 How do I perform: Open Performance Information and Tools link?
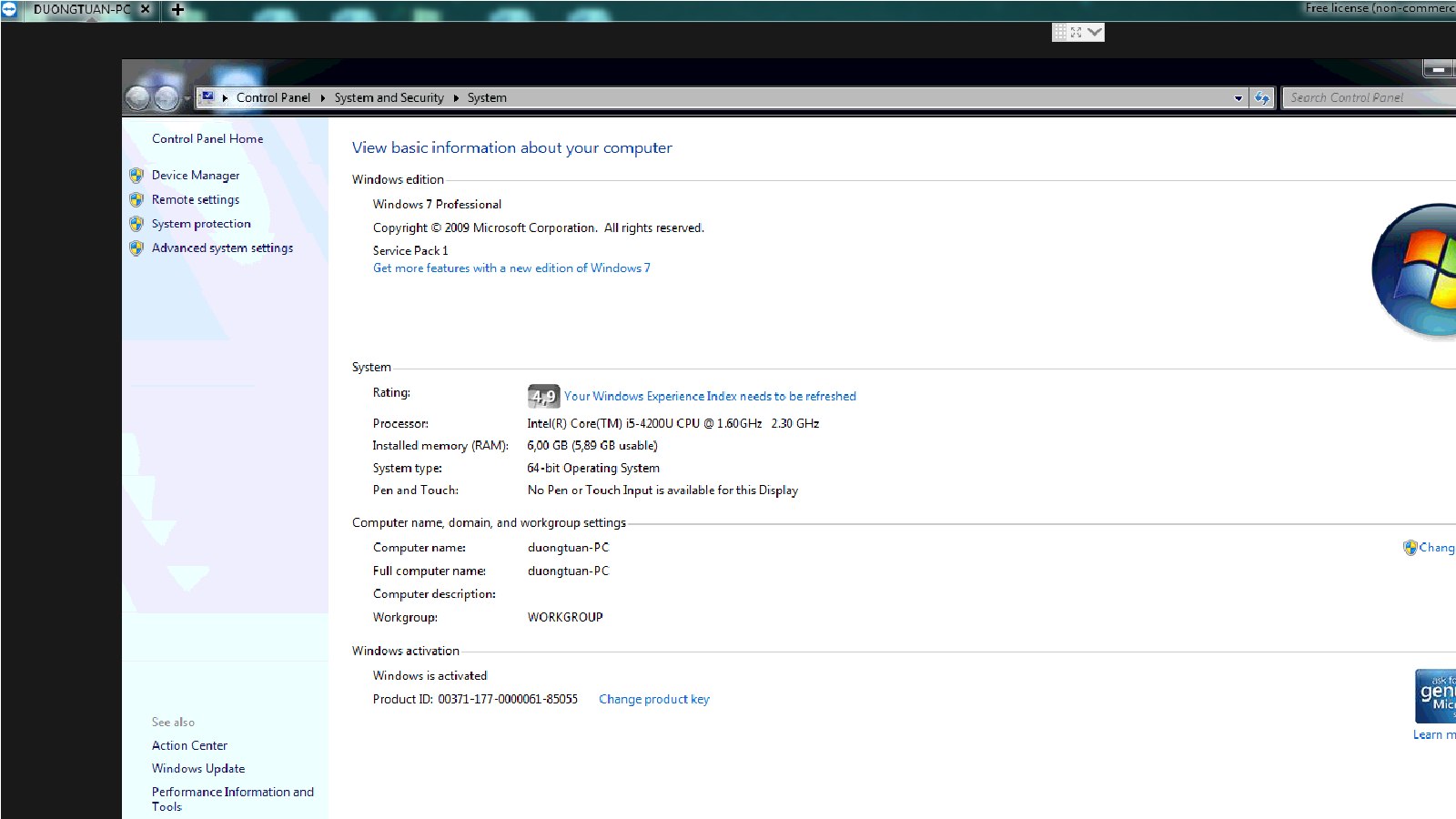233,799
